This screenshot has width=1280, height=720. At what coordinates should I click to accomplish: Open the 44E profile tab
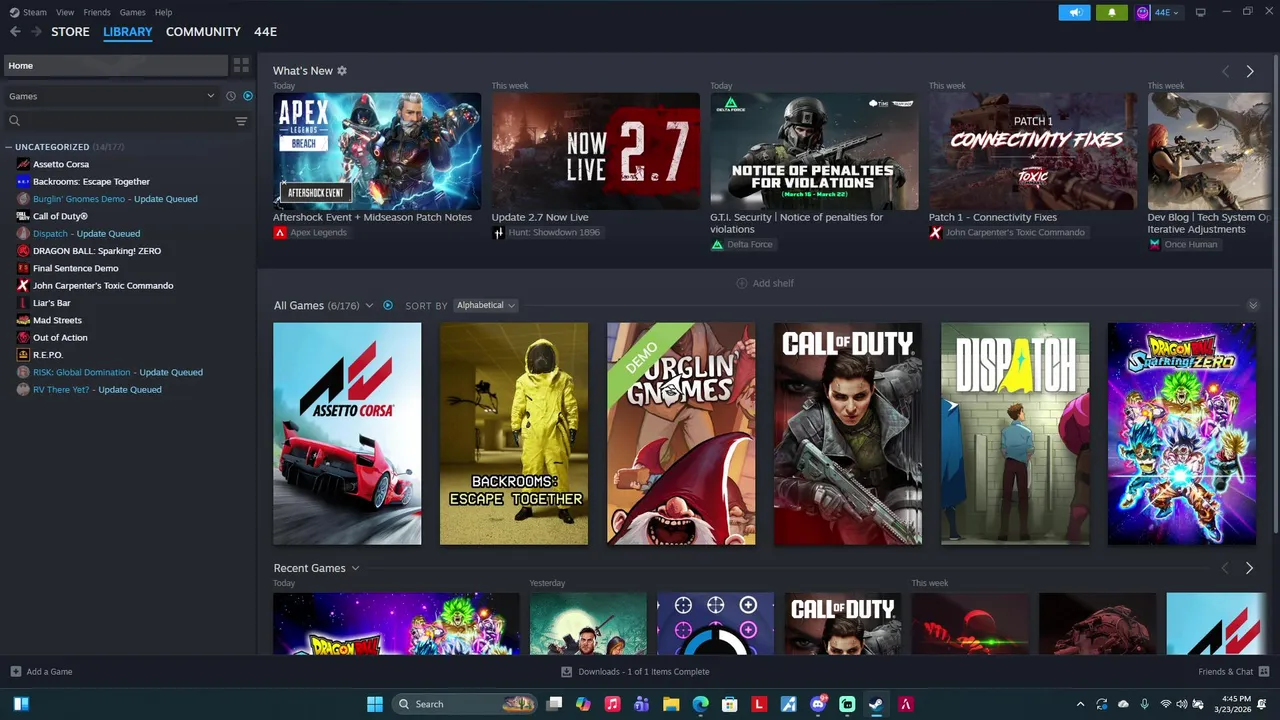click(265, 32)
